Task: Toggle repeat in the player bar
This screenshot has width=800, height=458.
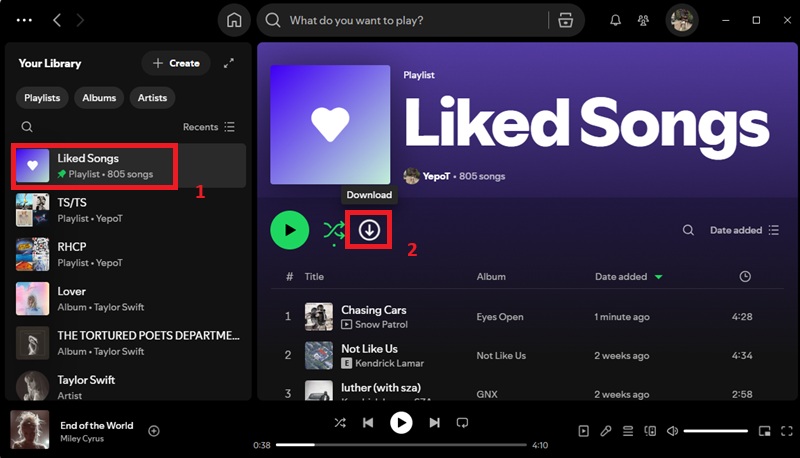Action: click(x=462, y=423)
